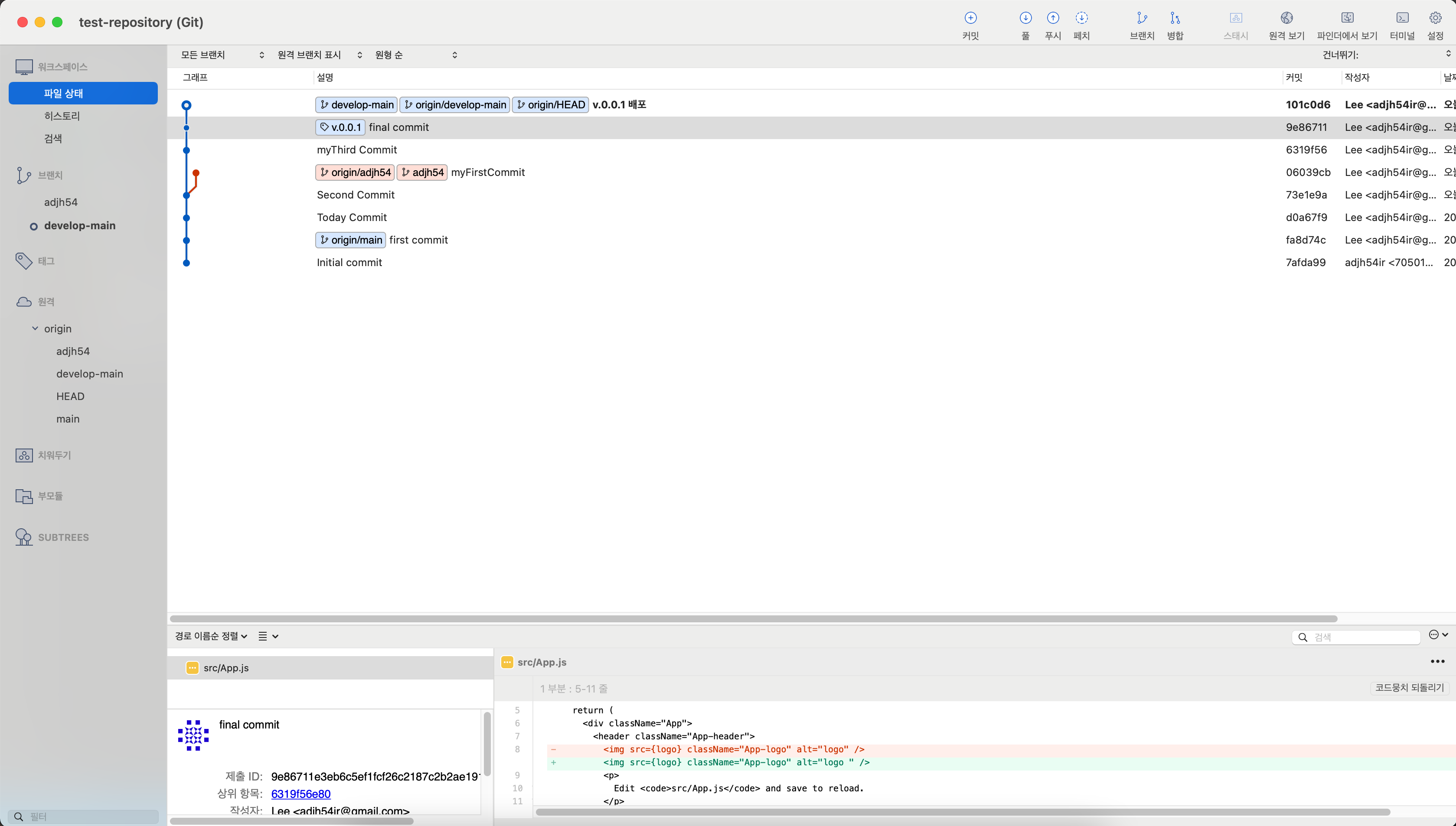Click the Pull (풀) toolbar icon
1456x826 pixels.
pos(1025,19)
